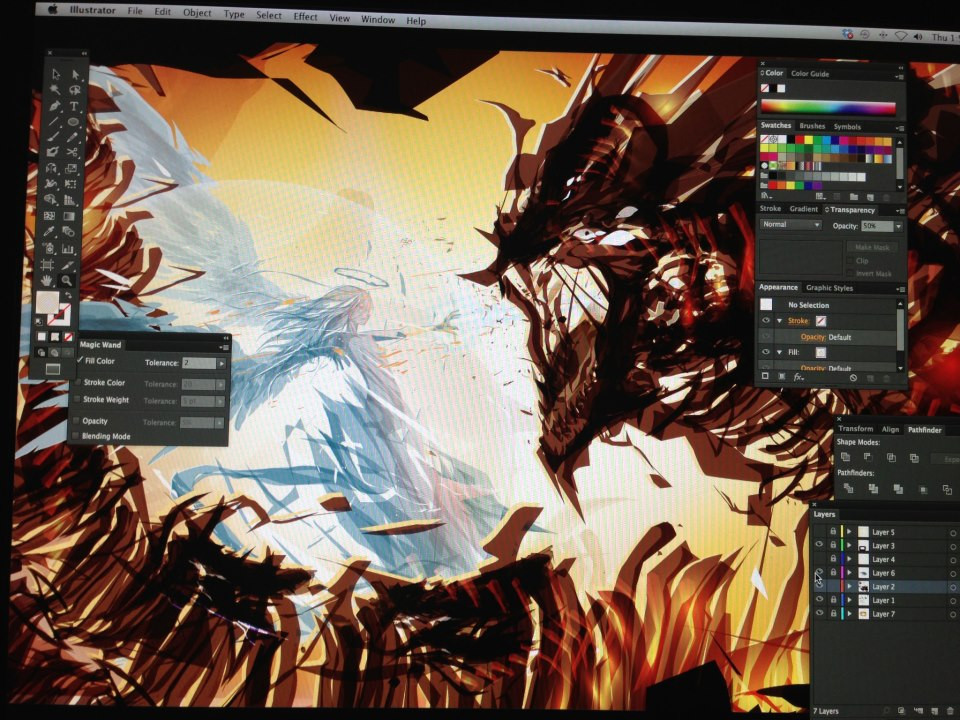The height and width of the screenshot is (720, 960).
Task: Select the Eyedropper tool
Action: pos(50,231)
